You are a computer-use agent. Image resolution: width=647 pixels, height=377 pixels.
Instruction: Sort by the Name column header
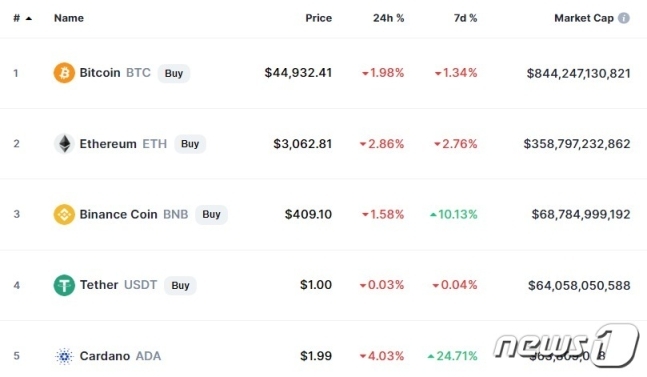pyautogui.click(x=69, y=18)
